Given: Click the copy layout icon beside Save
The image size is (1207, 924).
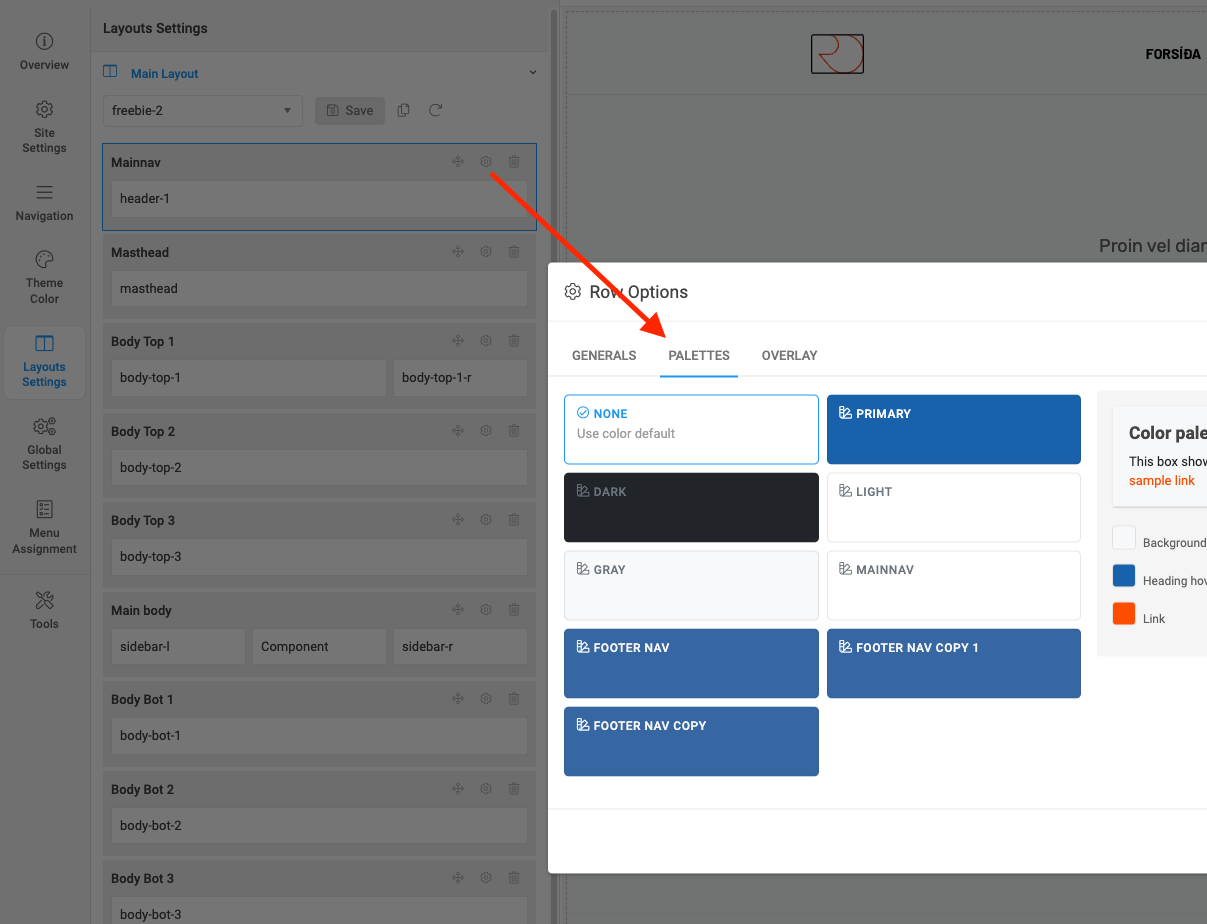Looking at the screenshot, I should tap(403, 111).
